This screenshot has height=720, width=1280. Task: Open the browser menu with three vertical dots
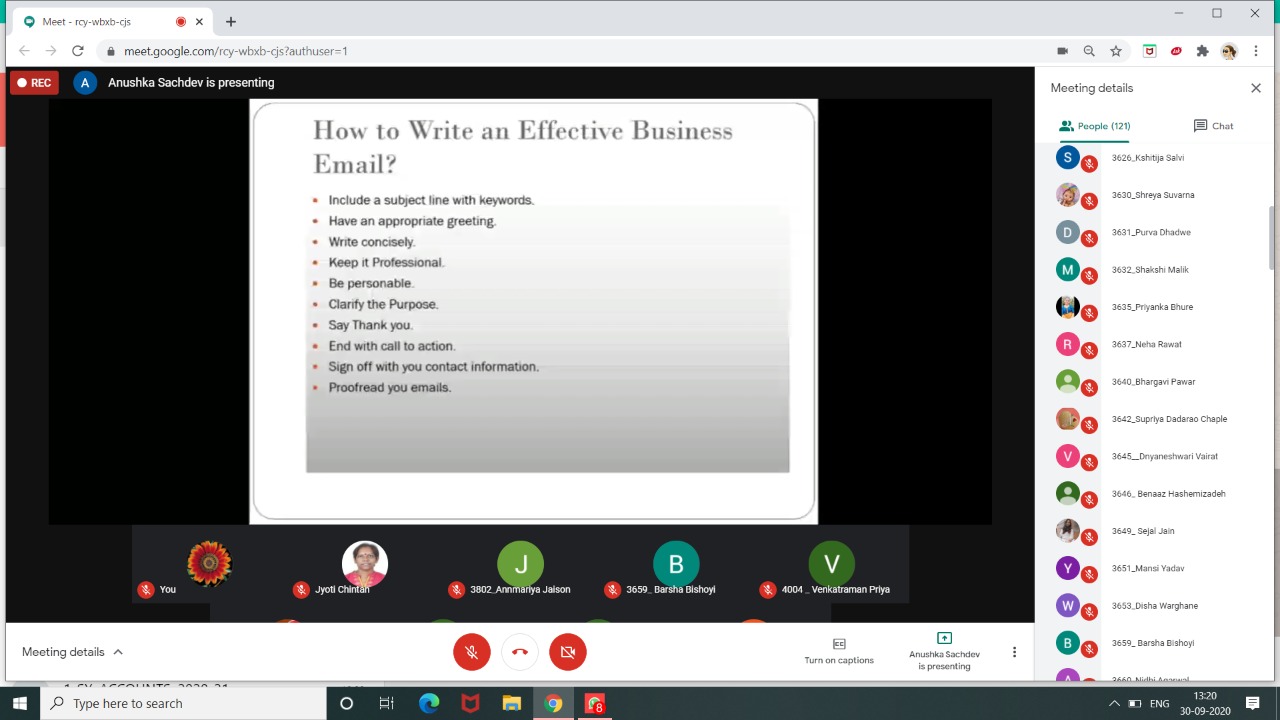coord(1256,50)
